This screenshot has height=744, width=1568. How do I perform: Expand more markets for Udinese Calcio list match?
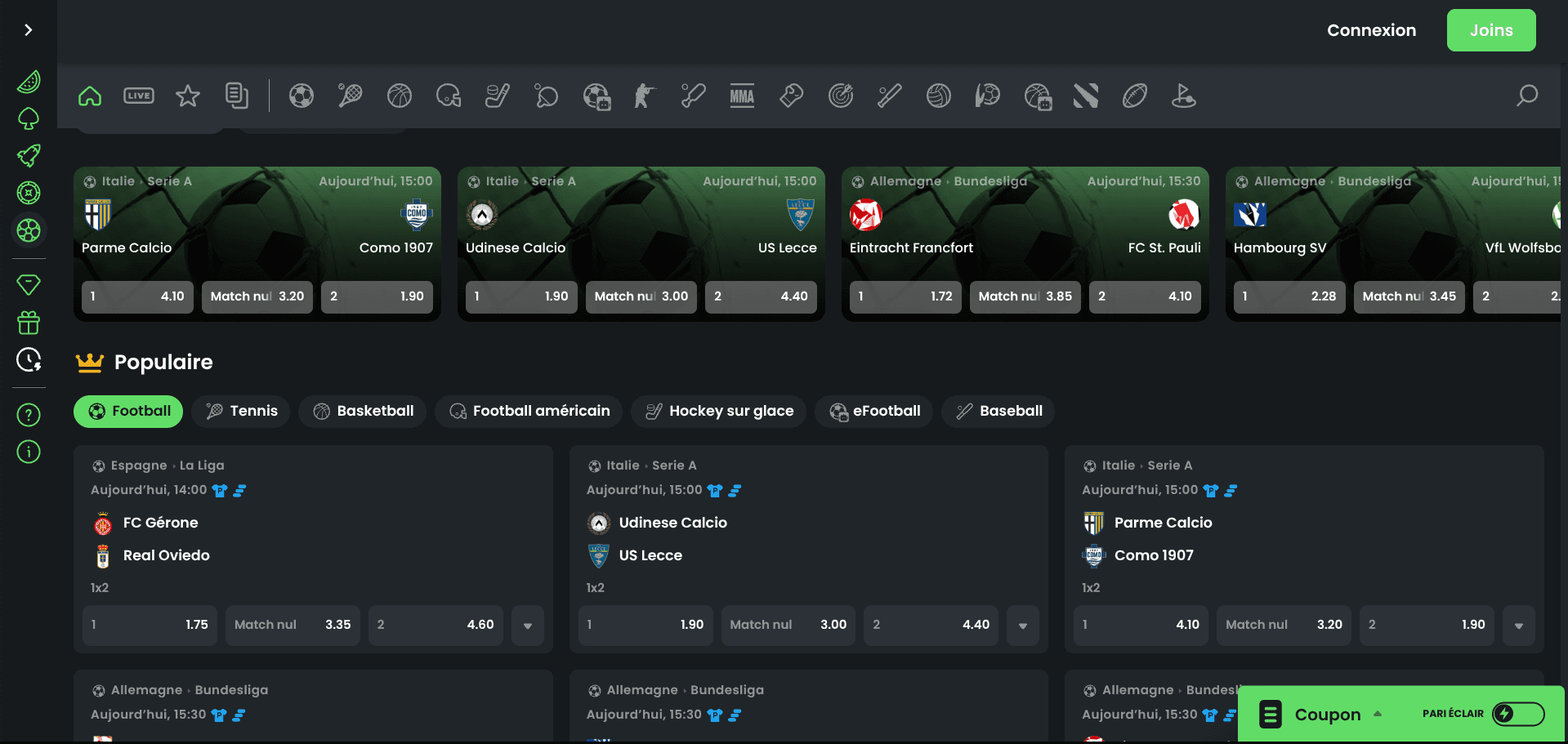(x=1023, y=626)
